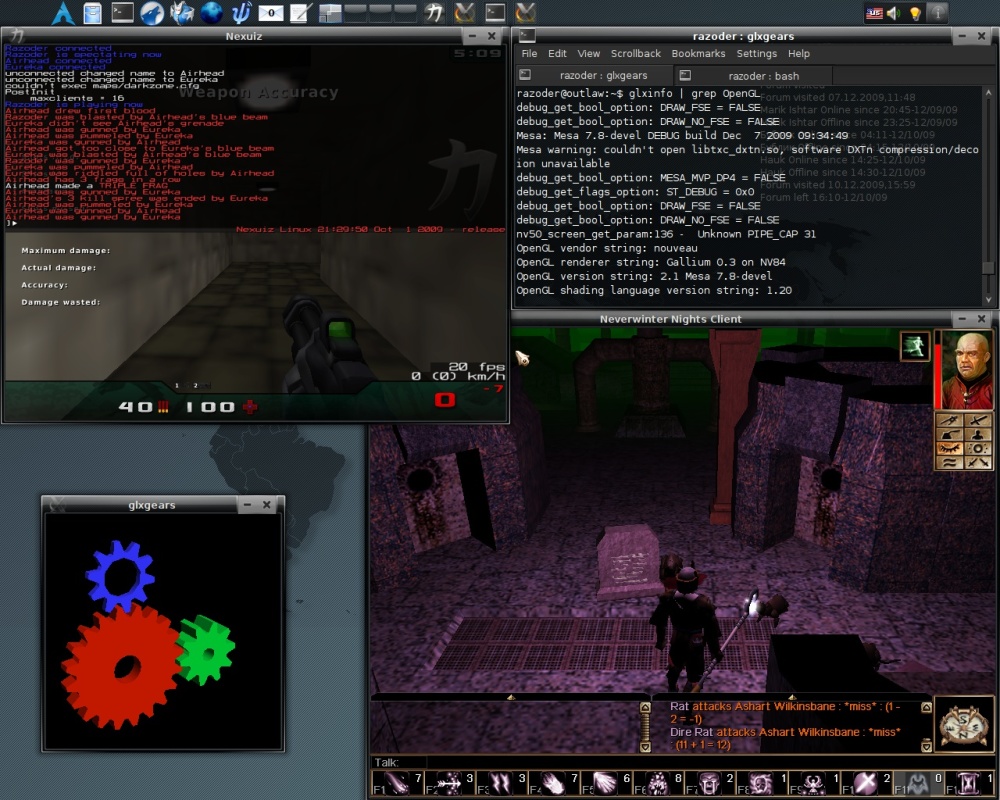Check the mail envelope icon in the panel
The image size is (1000, 800).
click(271, 13)
